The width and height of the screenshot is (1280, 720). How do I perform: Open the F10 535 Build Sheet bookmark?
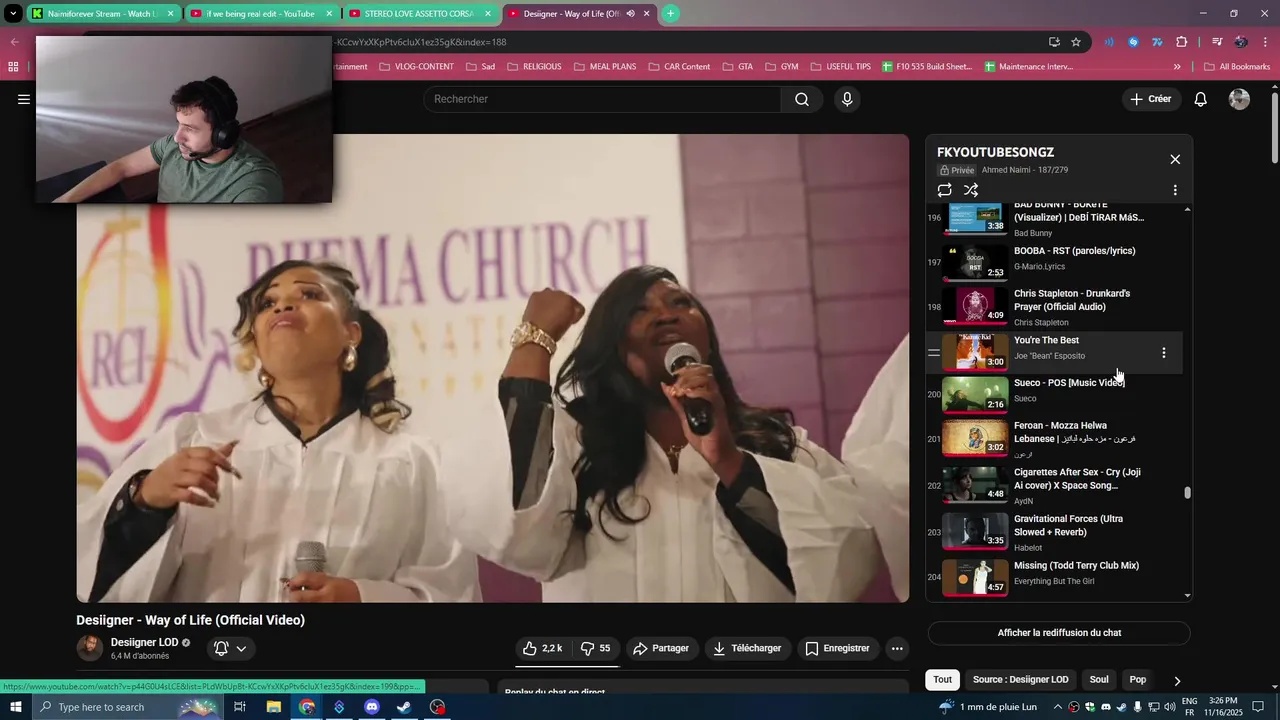pos(927,67)
